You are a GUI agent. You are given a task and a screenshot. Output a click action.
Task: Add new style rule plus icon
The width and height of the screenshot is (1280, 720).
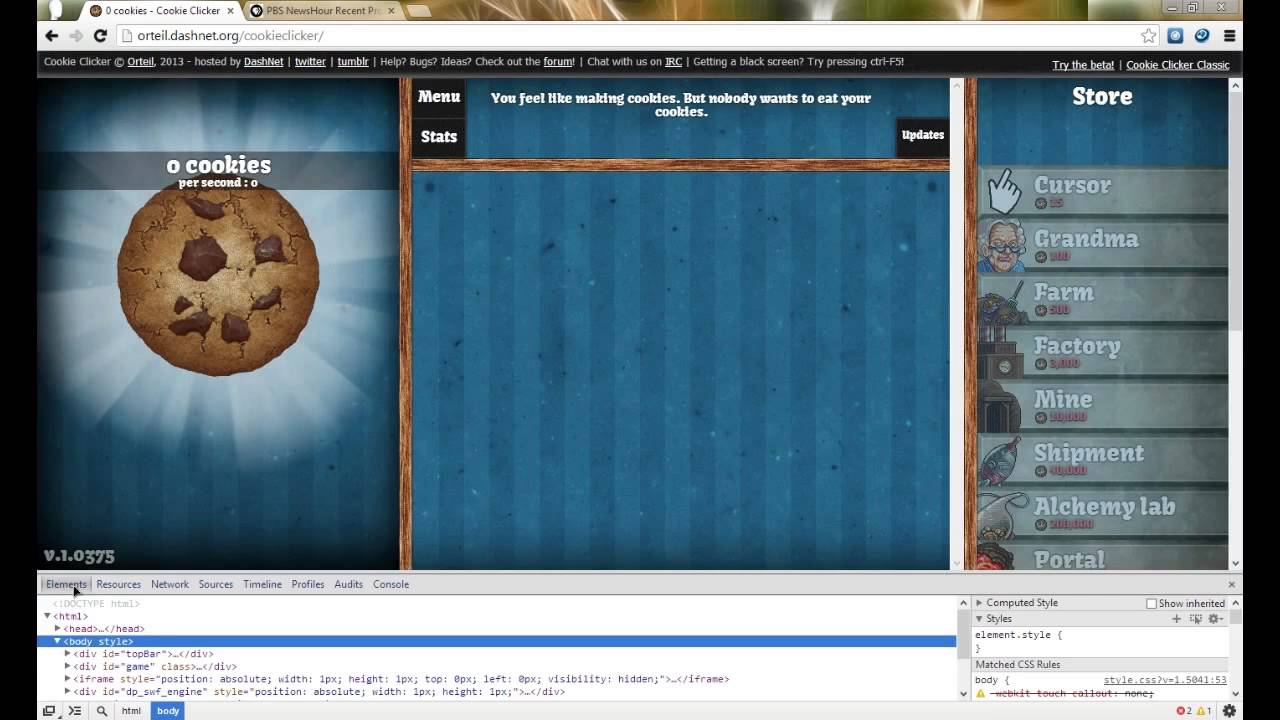pyautogui.click(x=1177, y=619)
